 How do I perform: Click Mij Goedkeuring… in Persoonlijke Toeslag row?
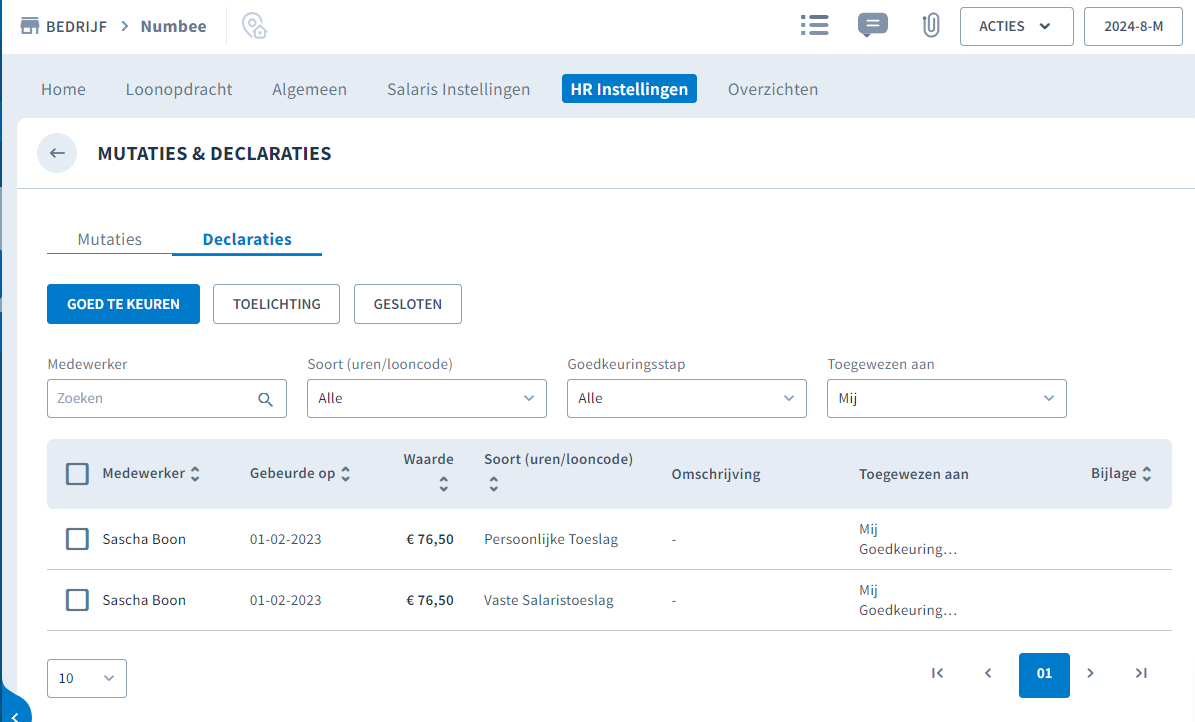[908, 539]
